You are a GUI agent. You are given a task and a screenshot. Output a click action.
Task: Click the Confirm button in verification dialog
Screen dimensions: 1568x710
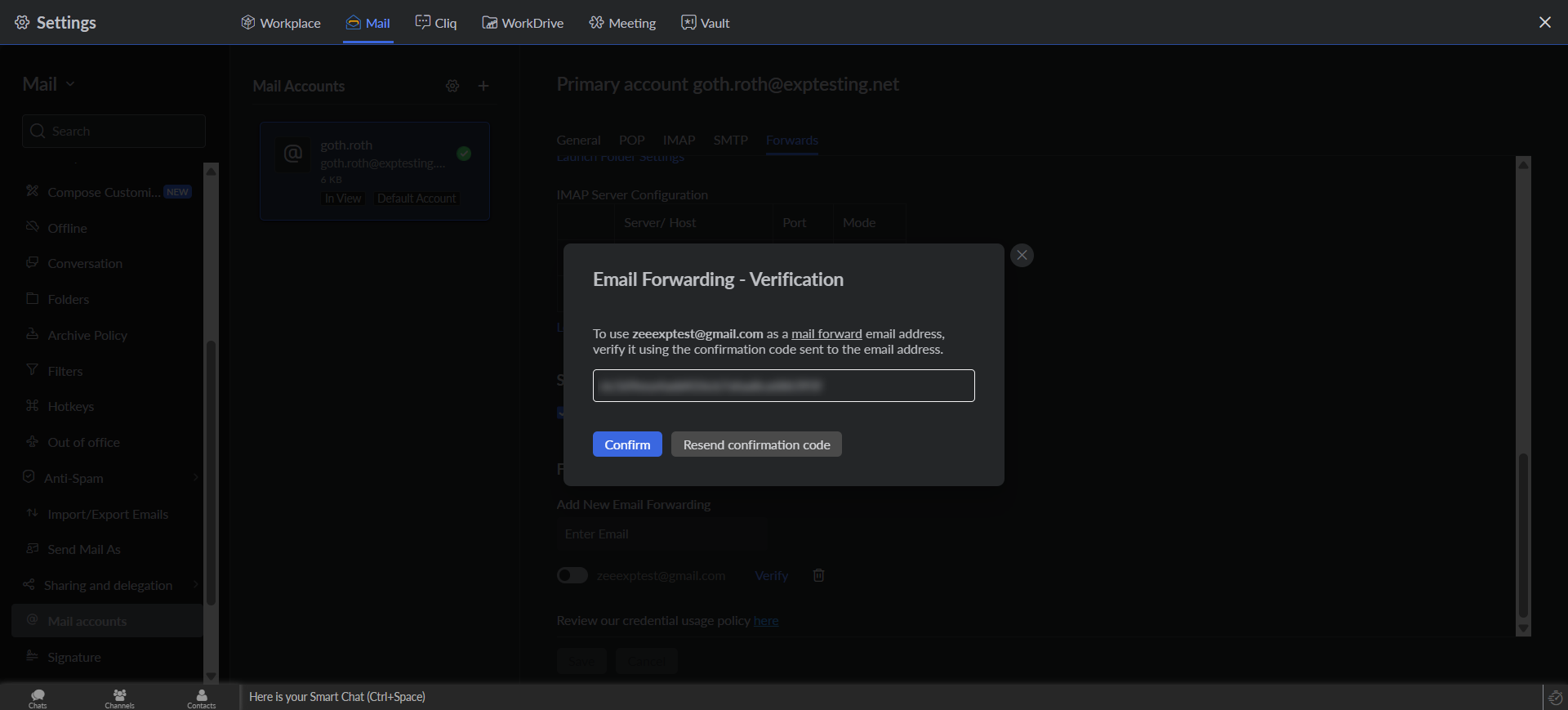626,444
